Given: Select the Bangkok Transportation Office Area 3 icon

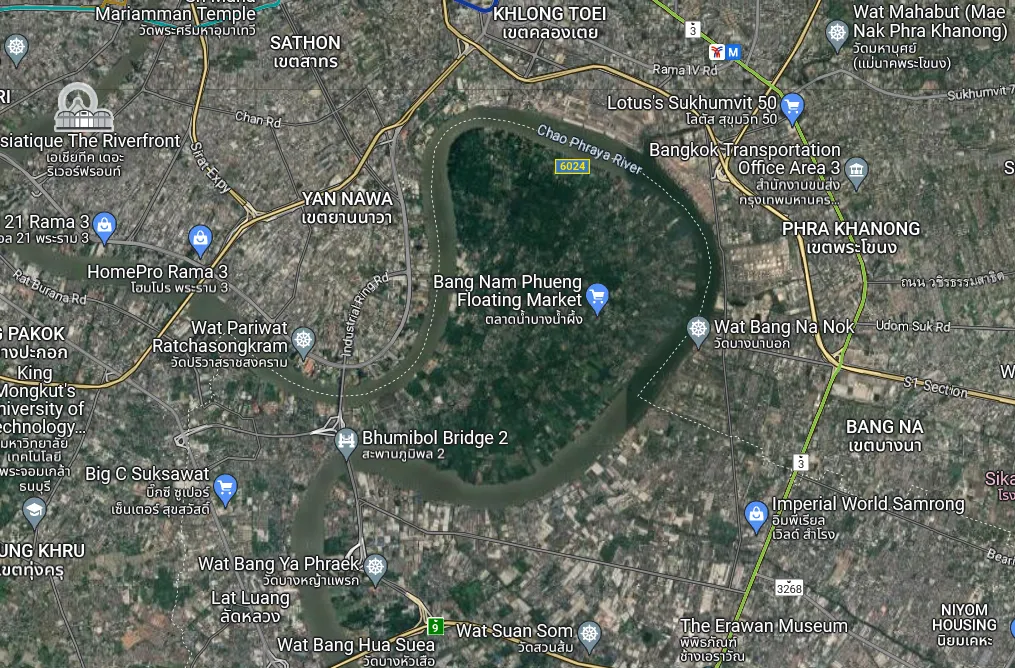Looking at the screenshot, I should tap(856, 173).
